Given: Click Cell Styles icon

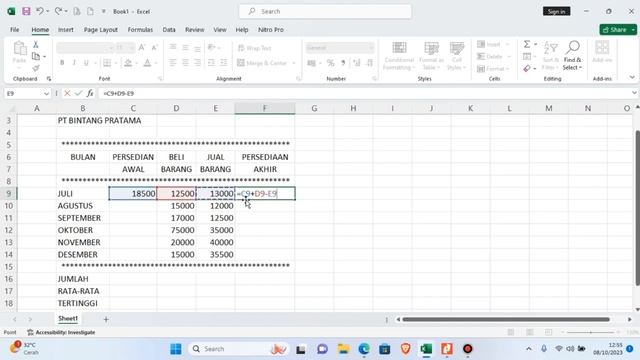Looking at the screenshot, I should tap(456, 48).
